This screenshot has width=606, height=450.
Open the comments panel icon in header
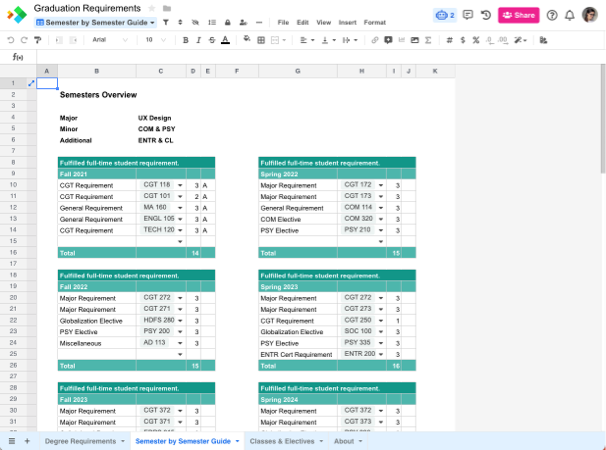point(468,15)
